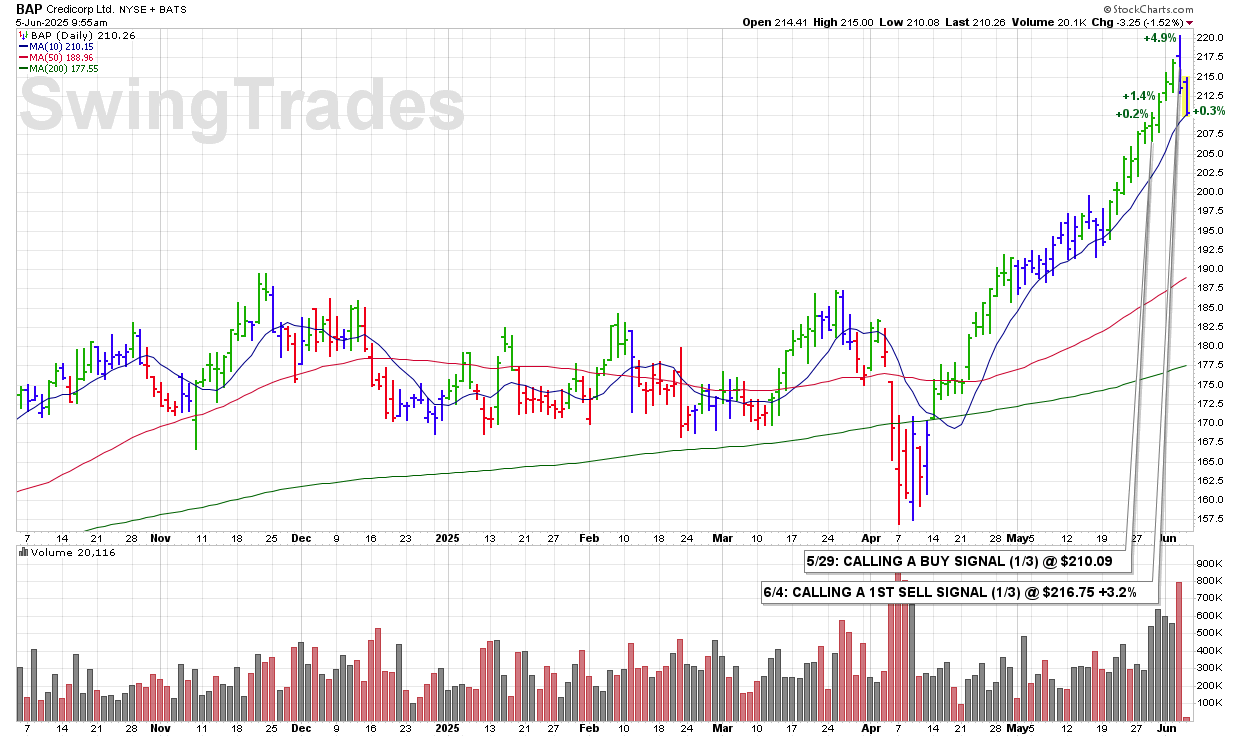Click the SwingTrades watermark text
The width and height of the screenshot is (1240, 737).
242,106
